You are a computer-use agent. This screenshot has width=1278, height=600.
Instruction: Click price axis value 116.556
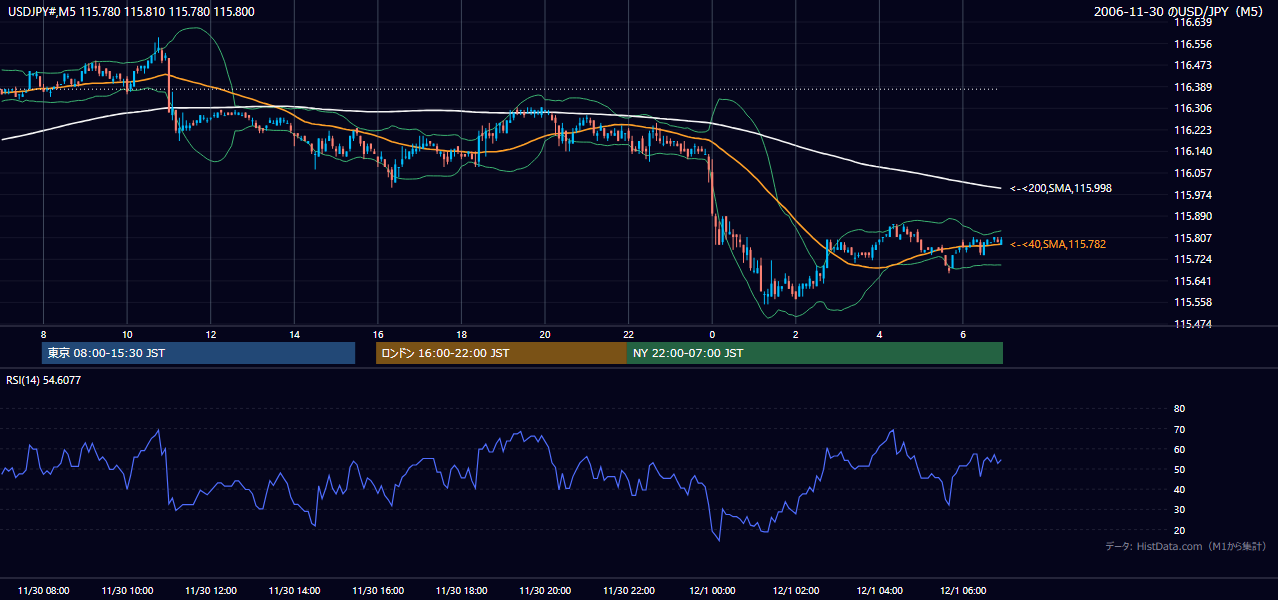(1192, 44)
